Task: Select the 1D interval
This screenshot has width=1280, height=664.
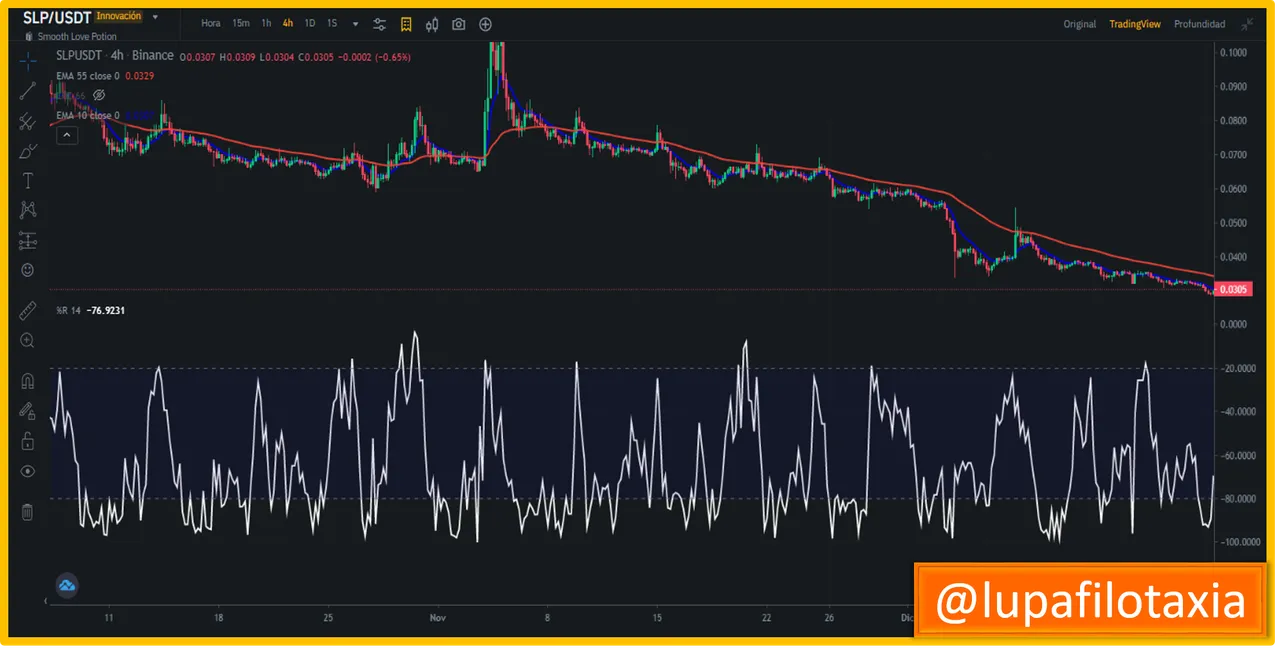Action: click(x=310, y=24)
